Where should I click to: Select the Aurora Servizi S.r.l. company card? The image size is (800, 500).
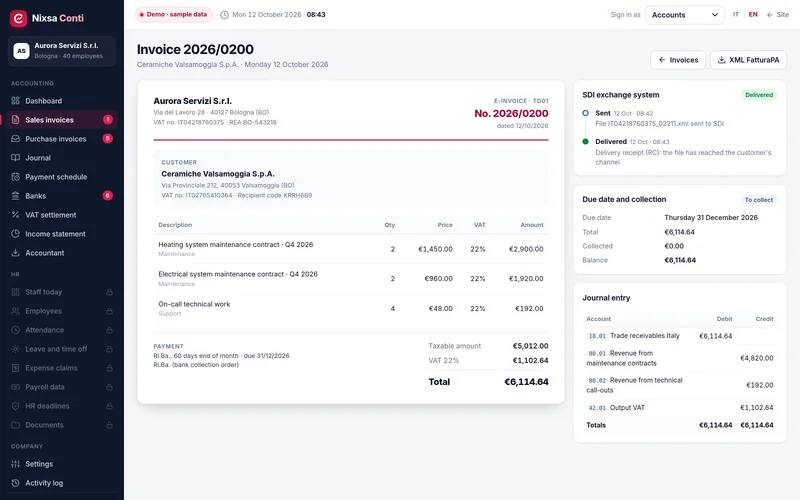click(62, 51)
